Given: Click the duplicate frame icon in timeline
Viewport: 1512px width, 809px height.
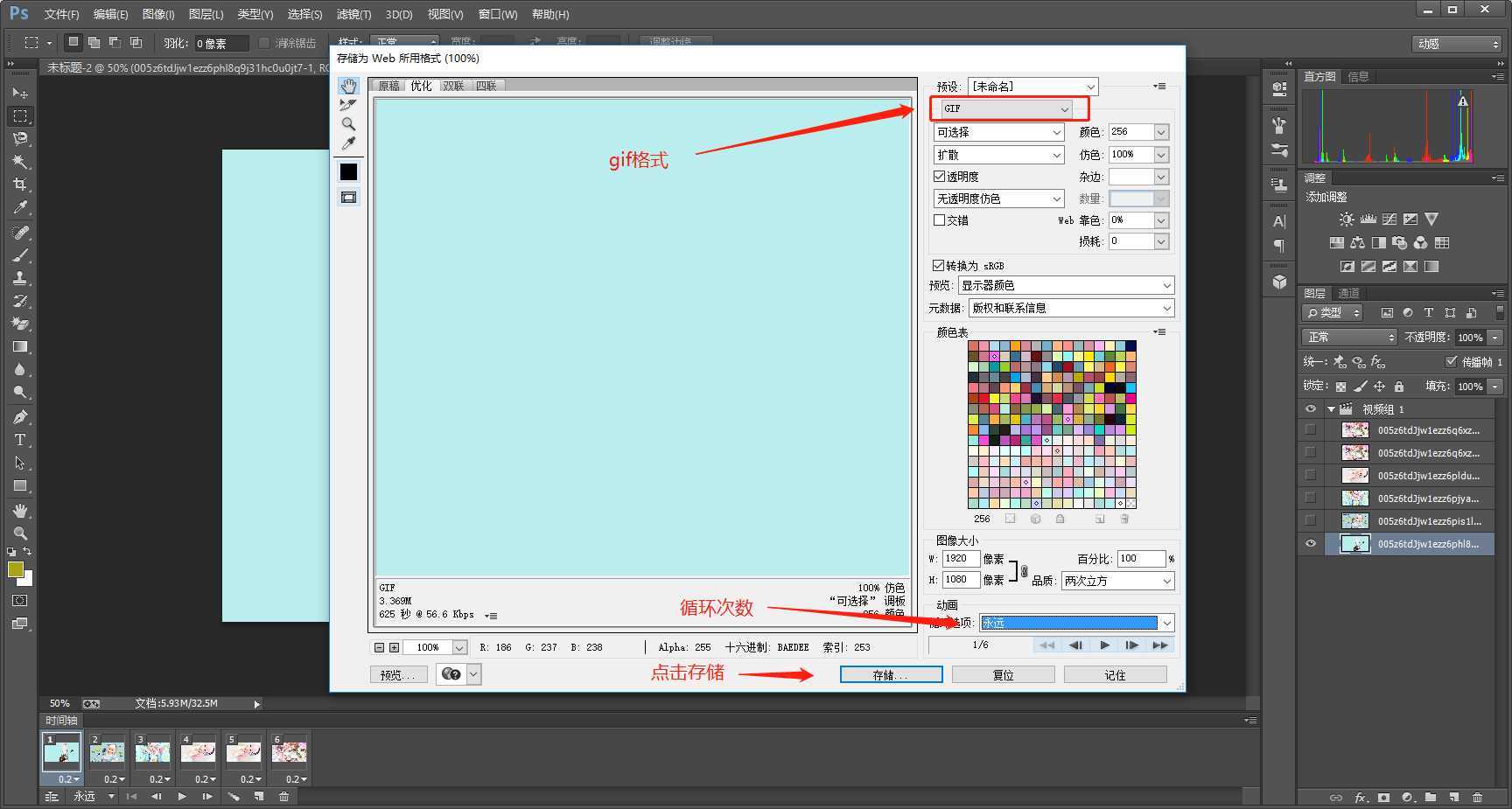Looking at the screenshot, I should click(x=259, y=797).
